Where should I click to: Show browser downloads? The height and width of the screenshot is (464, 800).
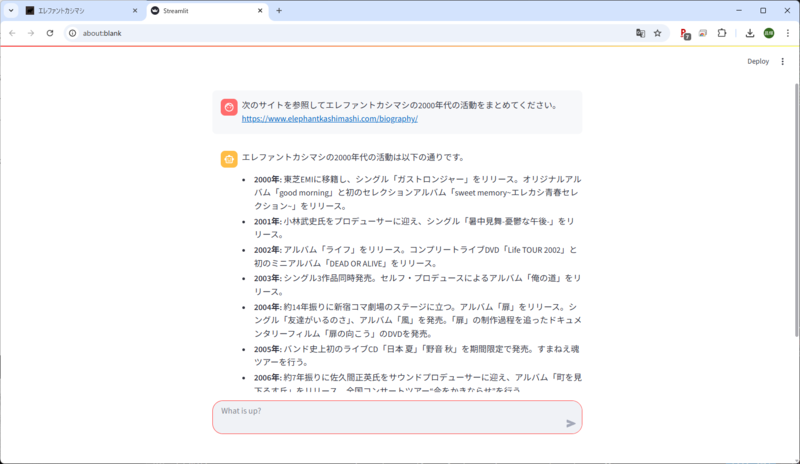749,33
